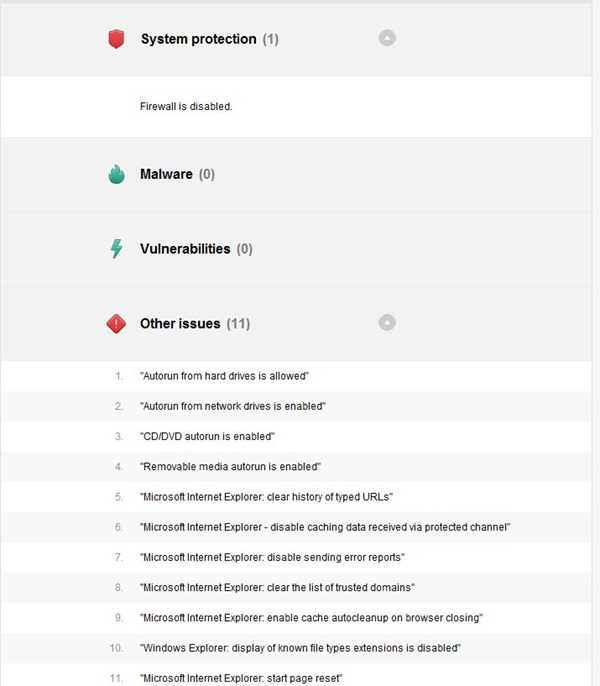Screen dimensions: 600x686
Task: Click 'disable sending error reports' issue
Action: coord(272,557)
